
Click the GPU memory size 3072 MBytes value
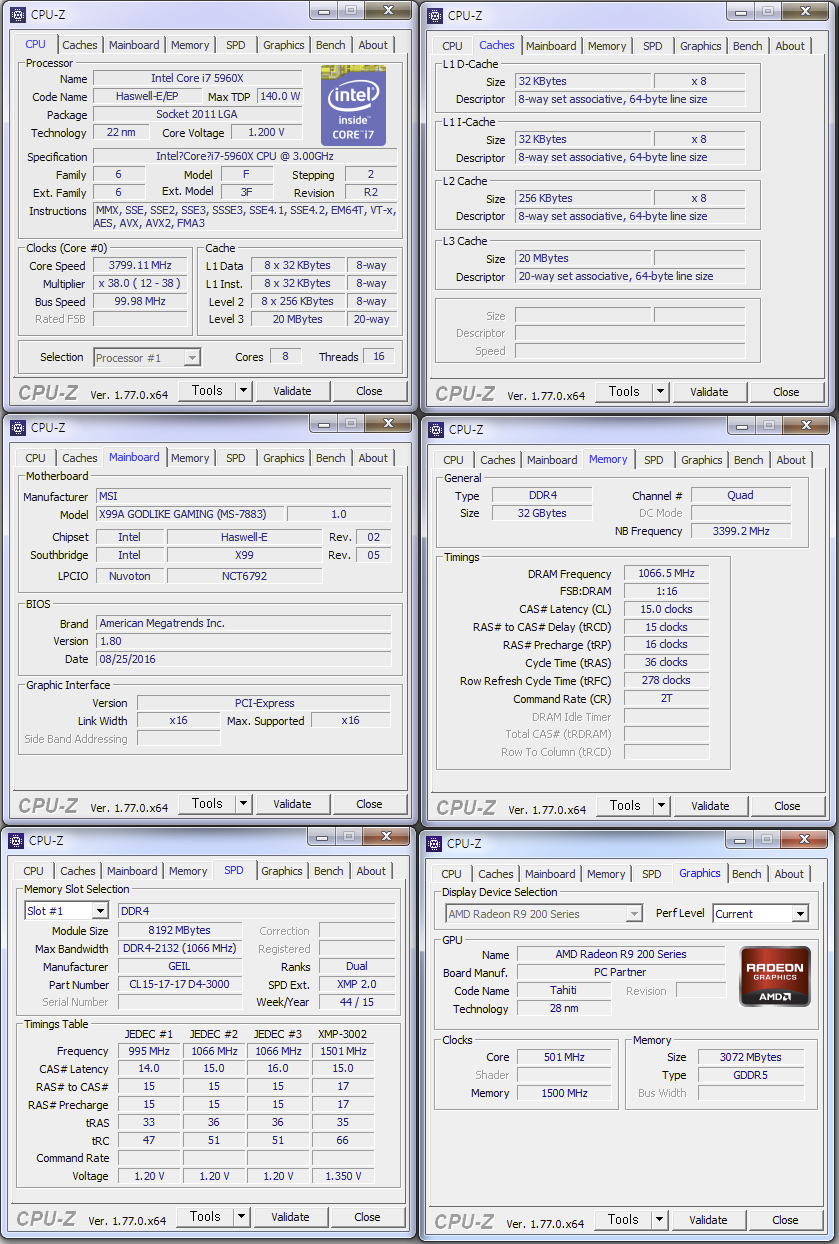click(x=751, y=1057)
